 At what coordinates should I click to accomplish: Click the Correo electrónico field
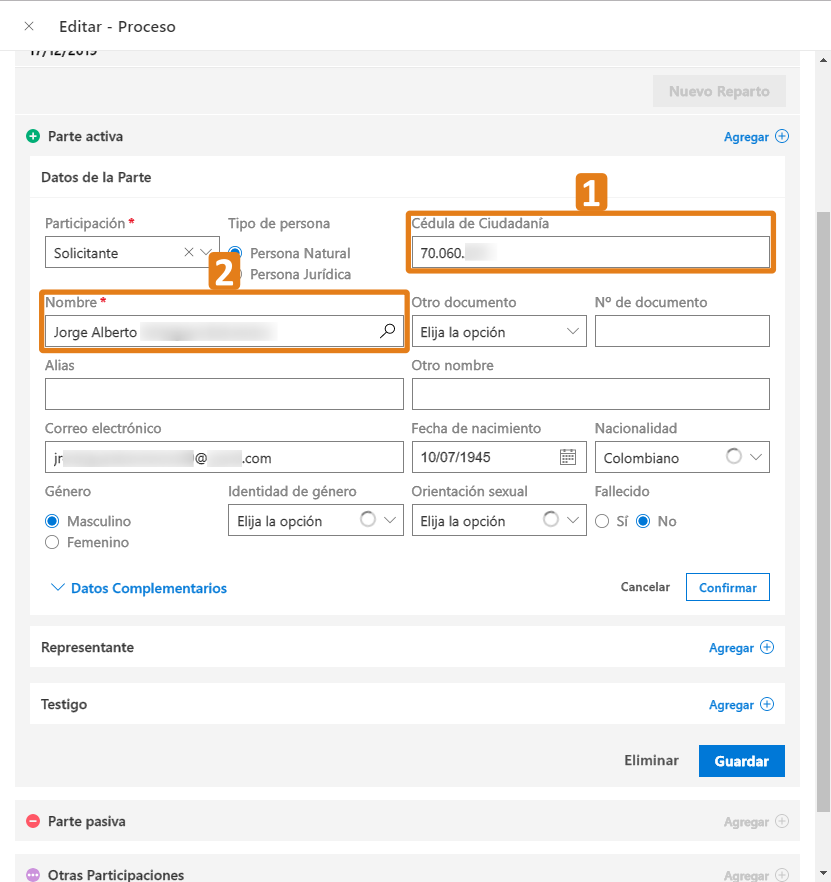[224, 457]
